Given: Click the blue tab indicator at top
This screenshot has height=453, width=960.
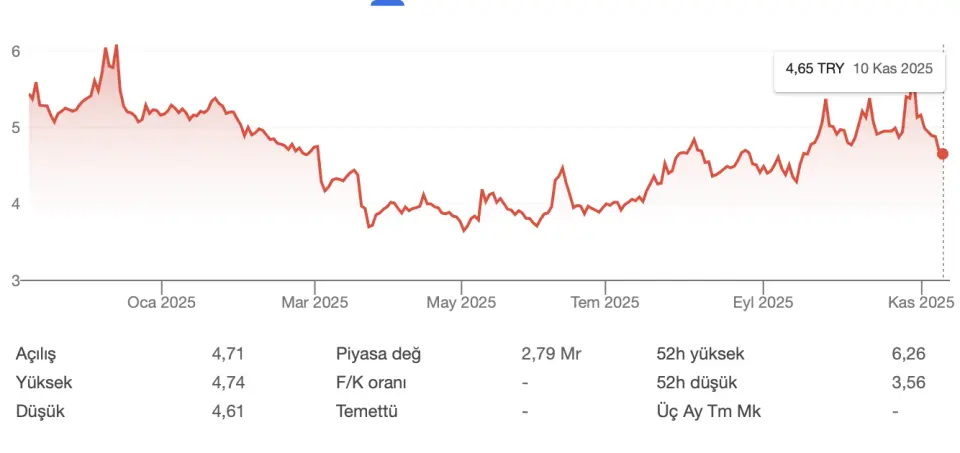Looking at the screenshot, I should tap(387, 3).
